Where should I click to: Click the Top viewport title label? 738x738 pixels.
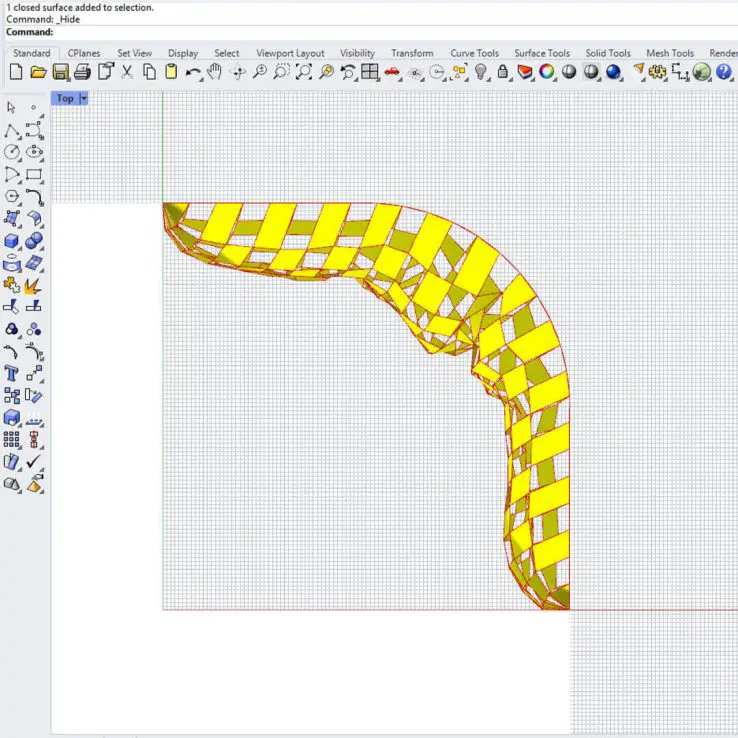[65, 98]
